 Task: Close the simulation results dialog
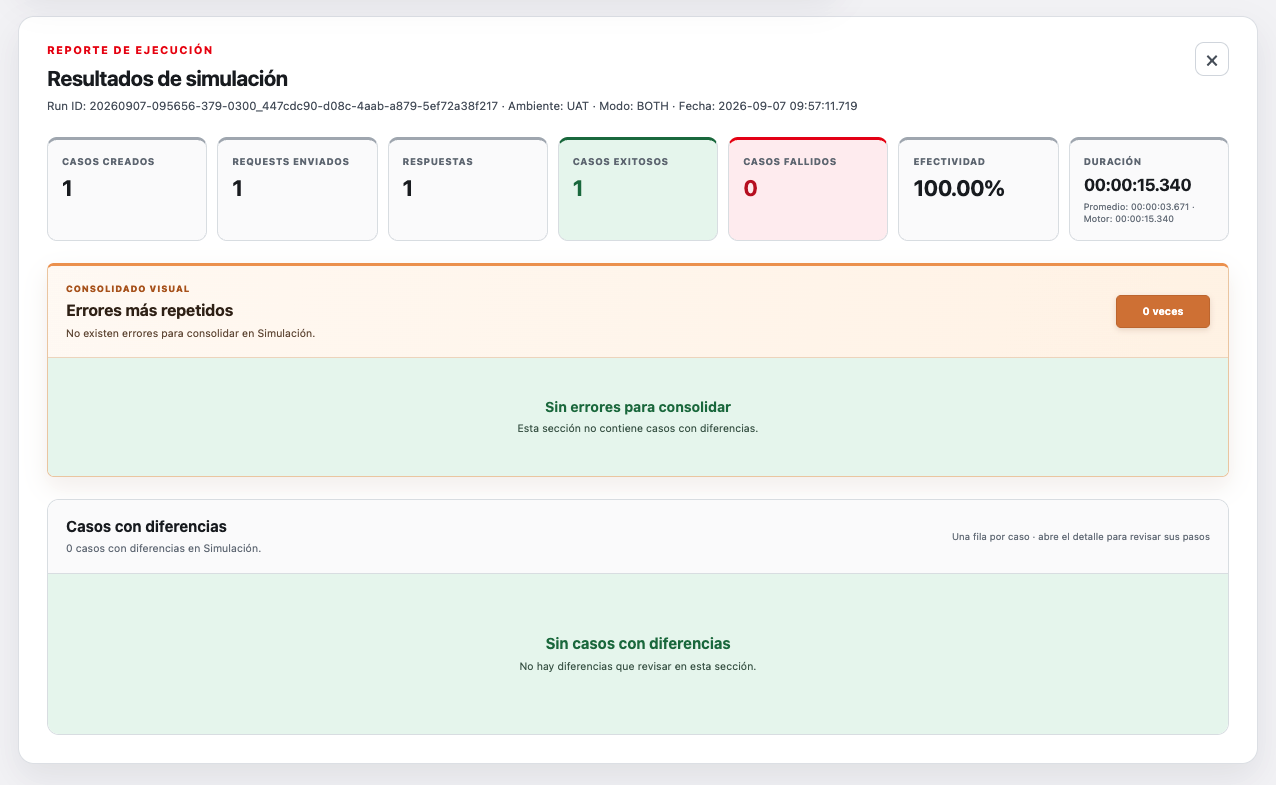coord(1211,60)
